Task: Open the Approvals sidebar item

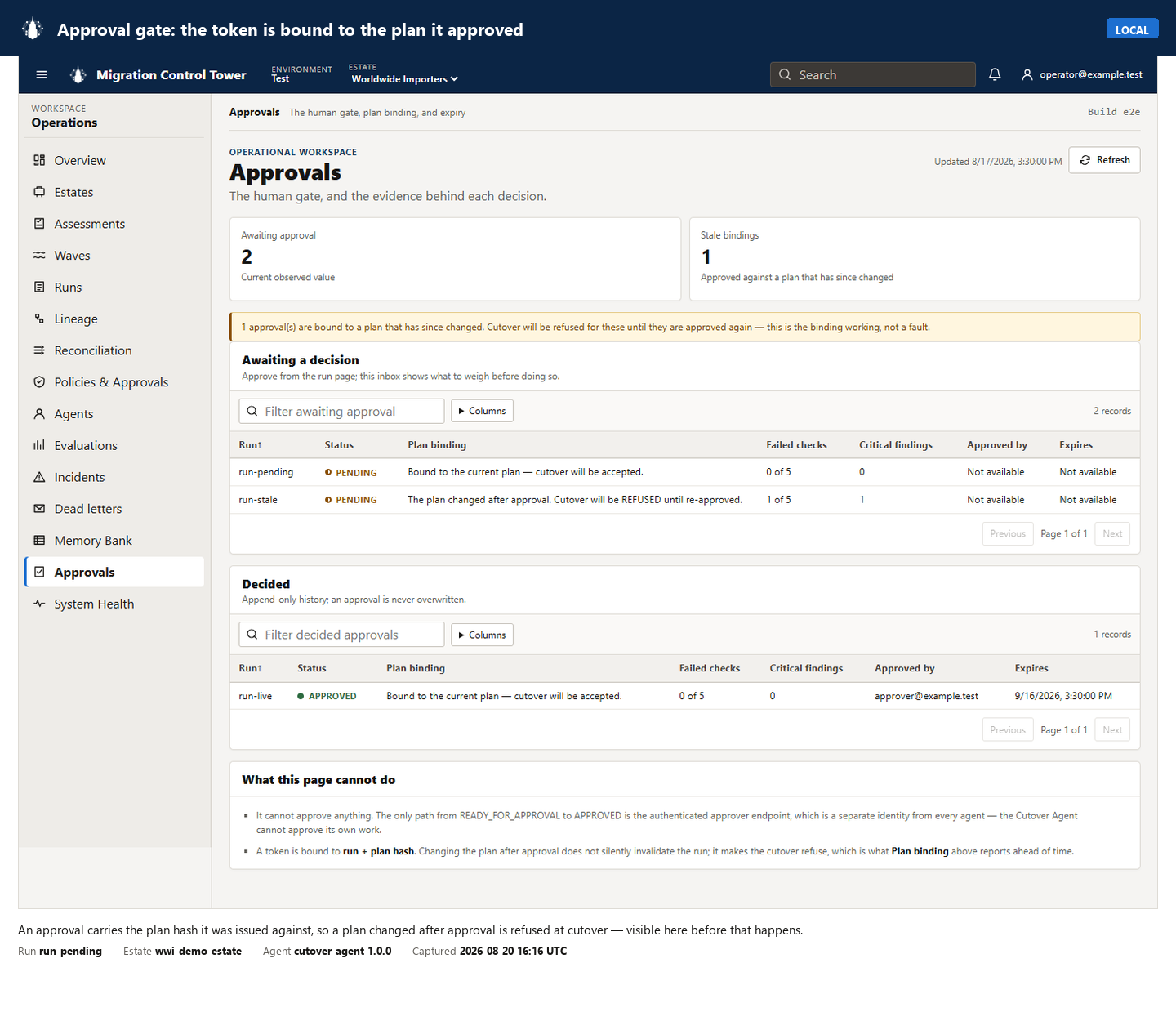Action: pyautogui.click(x=114, y=572)
